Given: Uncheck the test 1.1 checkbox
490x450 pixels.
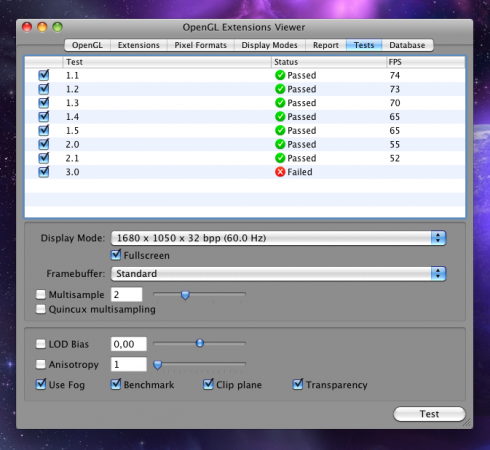Looking at the screenshot, I should [x=44, y=75].
